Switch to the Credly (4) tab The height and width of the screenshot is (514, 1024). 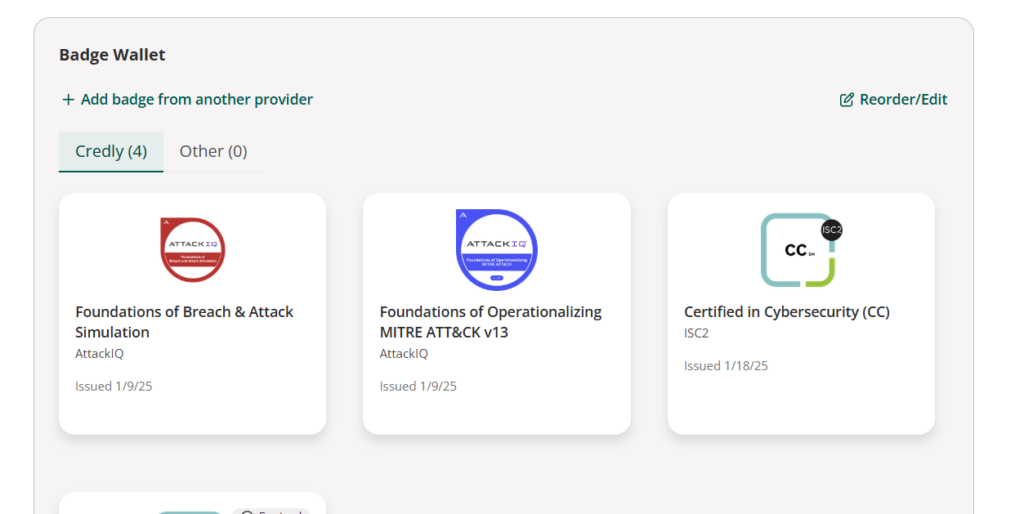(x=111, y=152)
